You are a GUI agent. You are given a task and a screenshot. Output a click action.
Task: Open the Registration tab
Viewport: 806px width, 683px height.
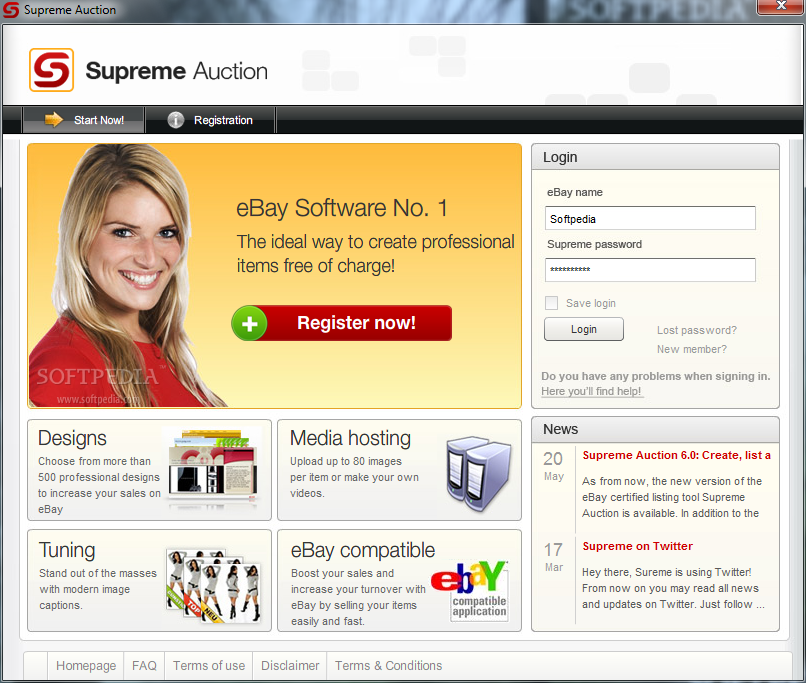[x=210, y=120]
